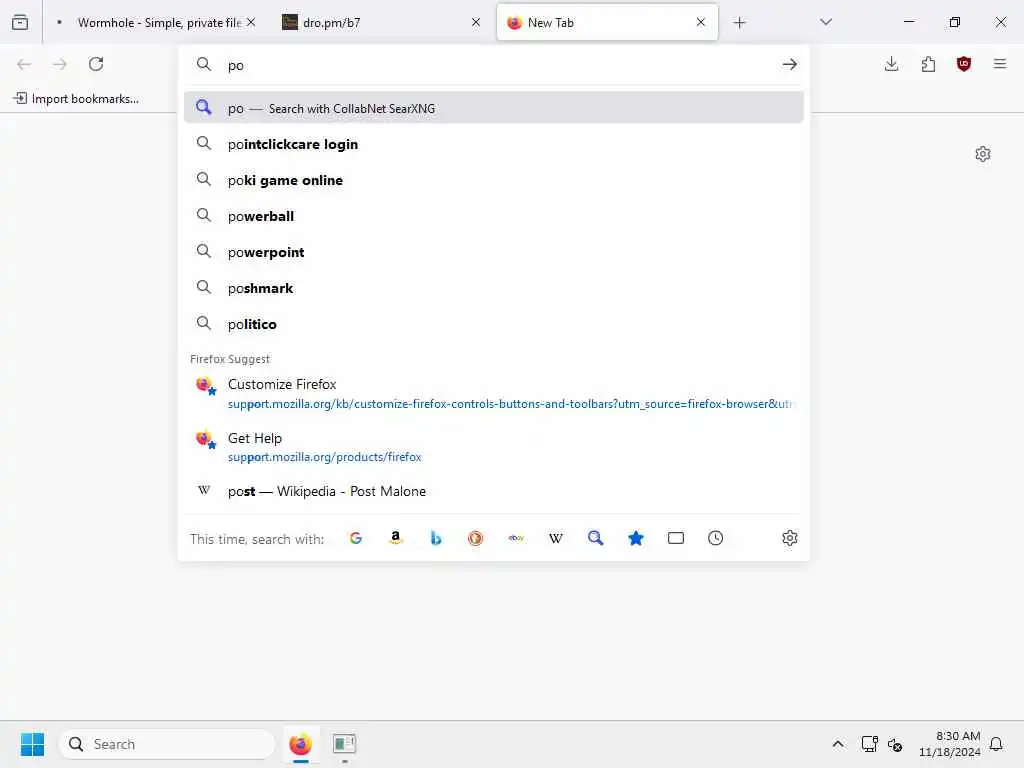Choose 'poshmark' suggestion
1024x768 pixels.
tap(494, 287)
